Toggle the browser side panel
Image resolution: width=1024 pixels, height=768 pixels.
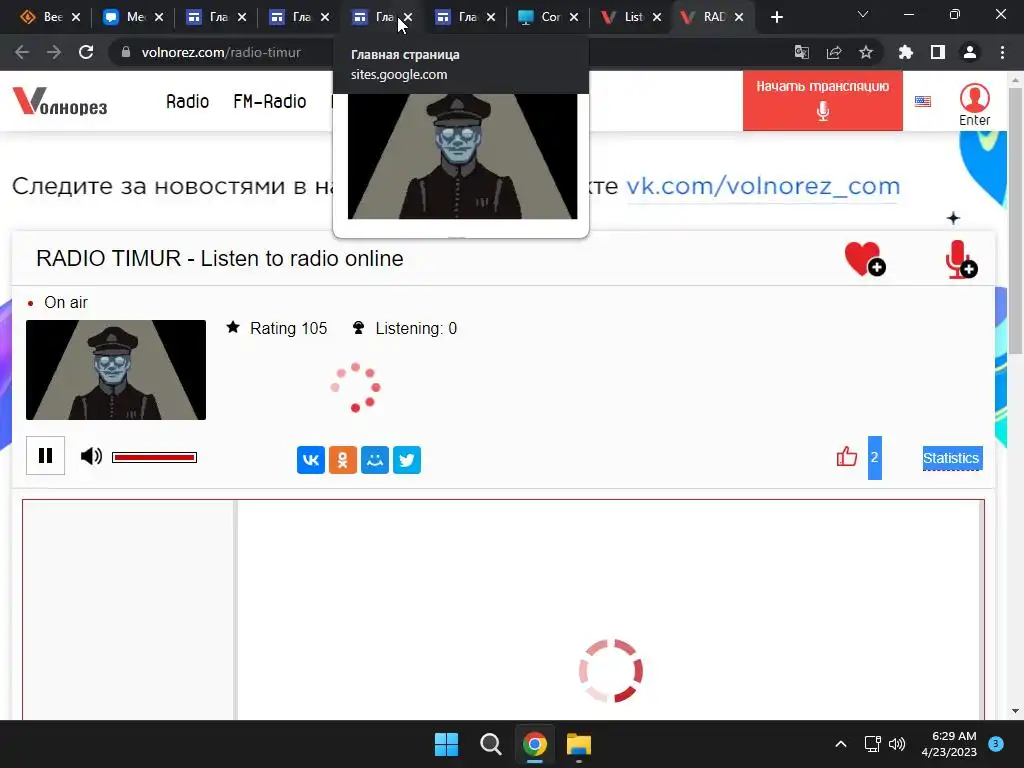coord(938,52)
